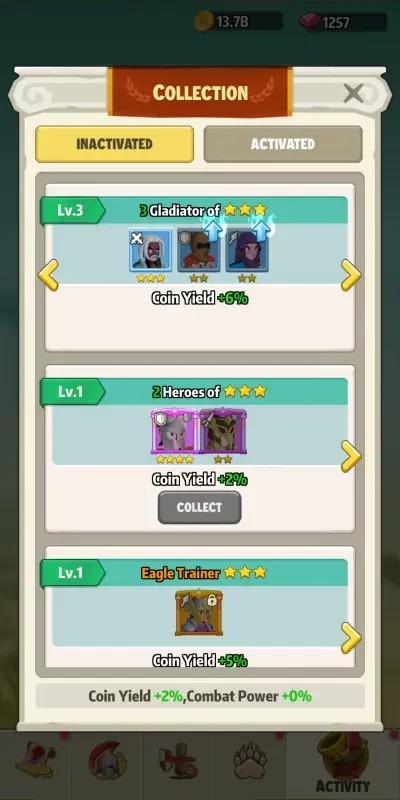Advance Heroes collection with right arrow
The width and height of the screenshot is (400, 800).
(x=351, y=457)
